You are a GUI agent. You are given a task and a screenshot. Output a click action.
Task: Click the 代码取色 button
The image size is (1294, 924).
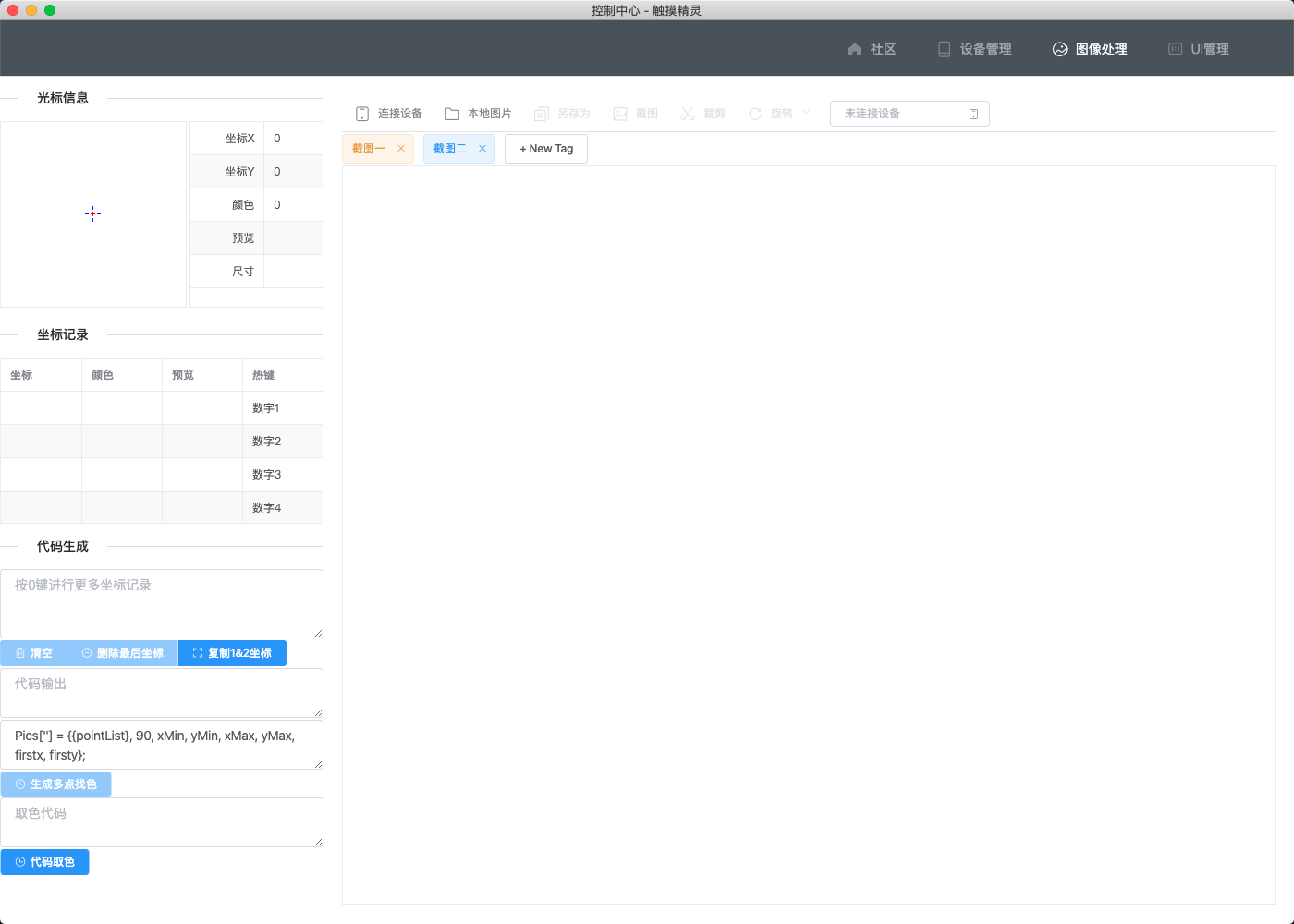pyautogui.click(x=45, y=862)
